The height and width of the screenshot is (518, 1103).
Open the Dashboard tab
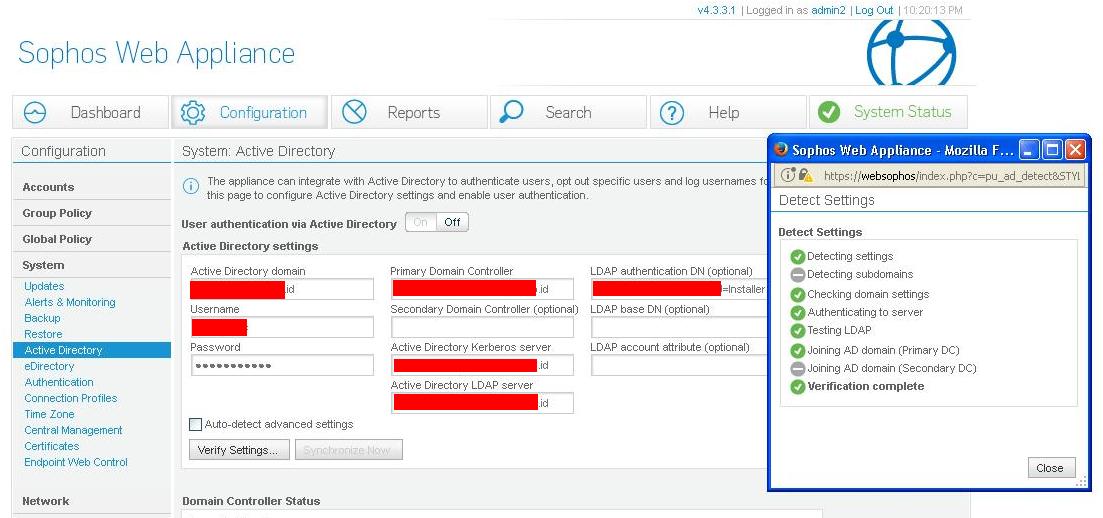91,112
